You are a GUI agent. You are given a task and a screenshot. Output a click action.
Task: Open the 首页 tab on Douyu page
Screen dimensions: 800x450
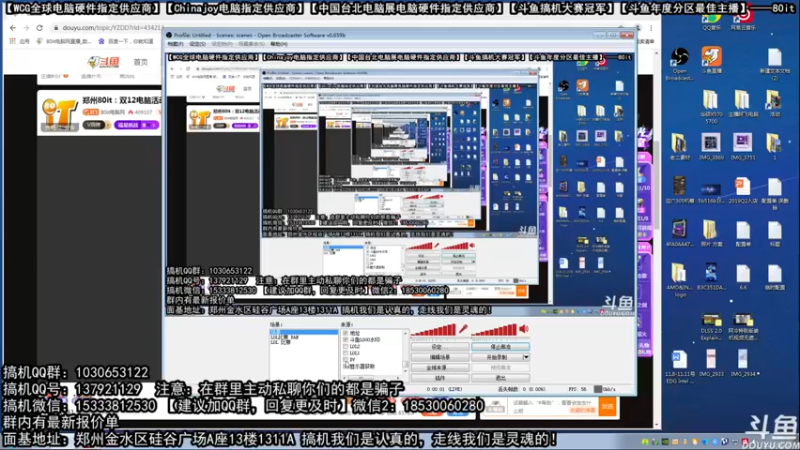point(140,62)
